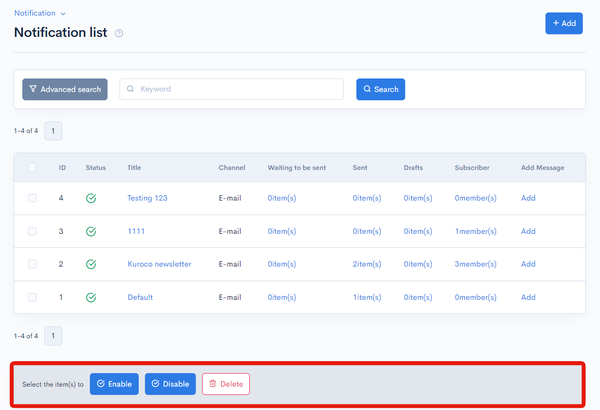Open 1member(s) subscribers link
The image size is (600, 410).
(476, 231)
